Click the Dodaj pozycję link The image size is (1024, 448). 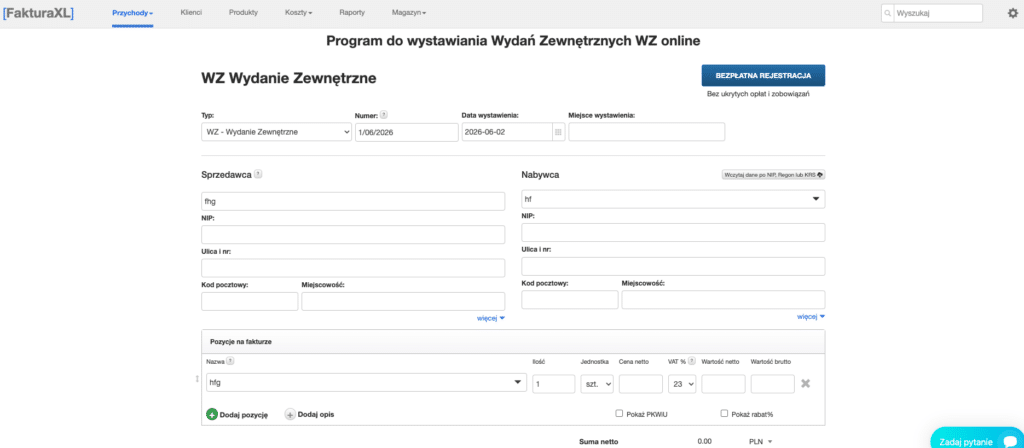pos(244,415)
